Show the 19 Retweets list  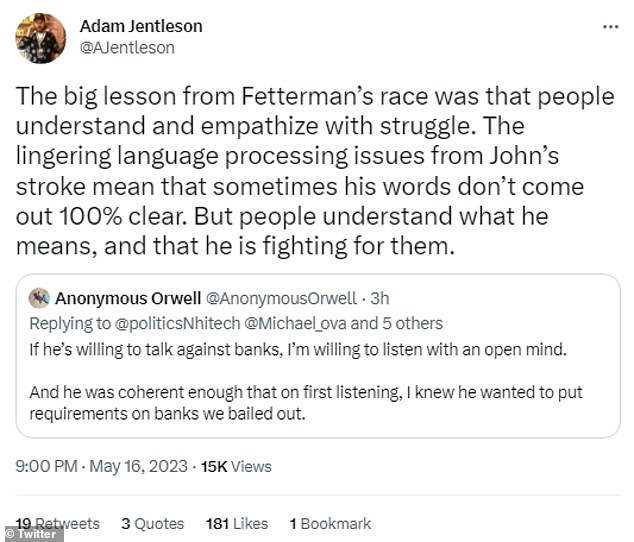pos(58,523)
